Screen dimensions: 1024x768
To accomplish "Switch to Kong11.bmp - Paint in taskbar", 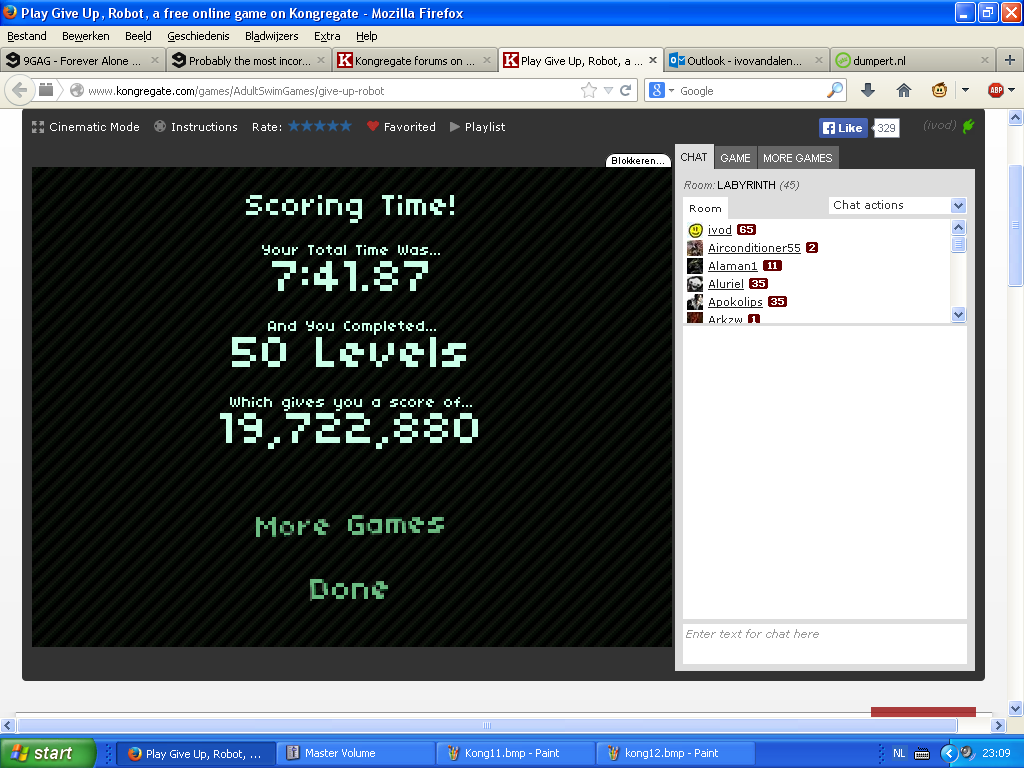I will 514,754.
